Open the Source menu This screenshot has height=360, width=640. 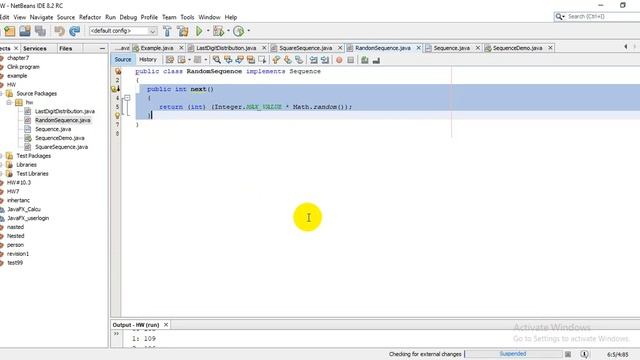pyautogui.click(x=66, y=17)
